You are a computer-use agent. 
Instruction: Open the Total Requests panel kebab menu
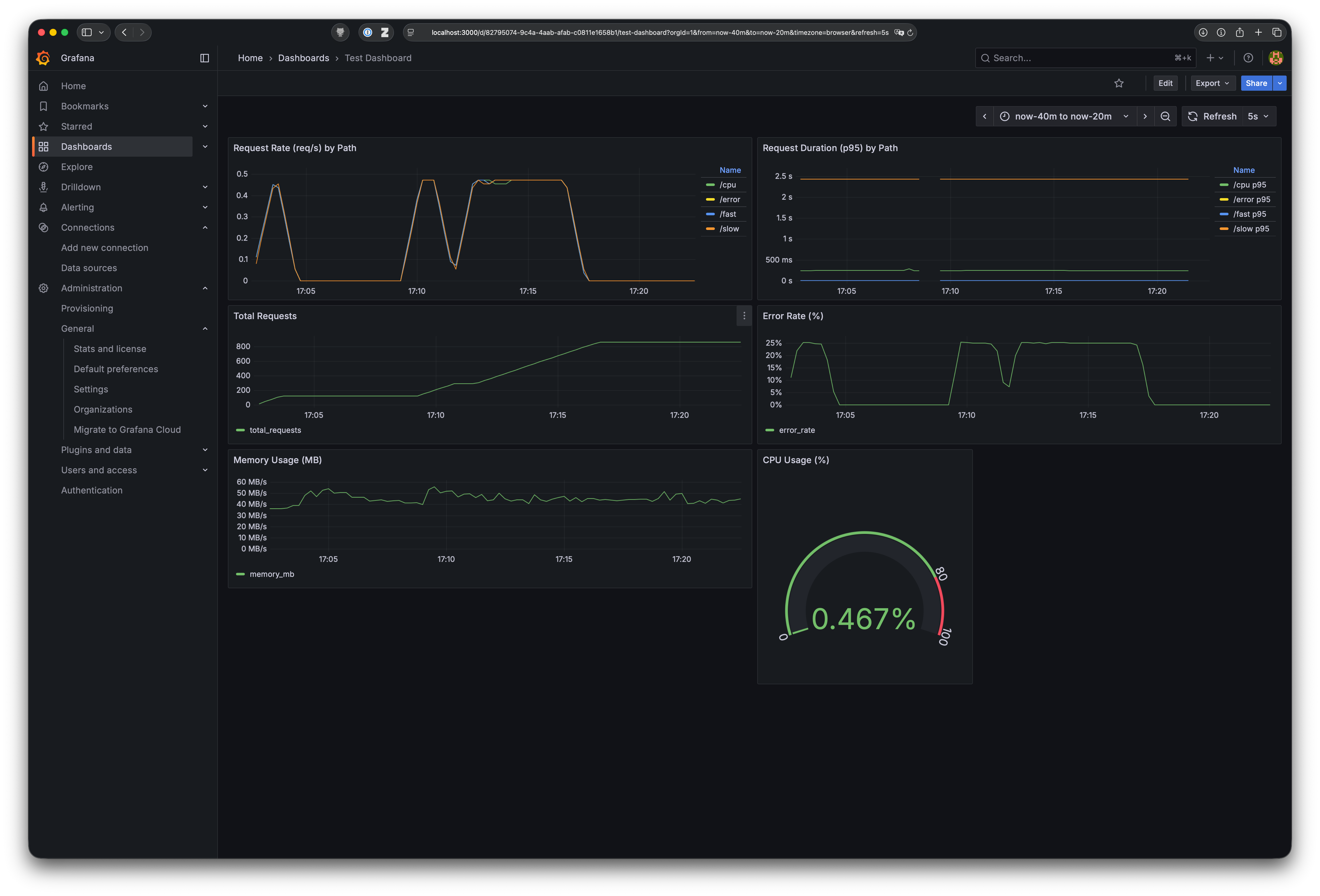(744, 316)
